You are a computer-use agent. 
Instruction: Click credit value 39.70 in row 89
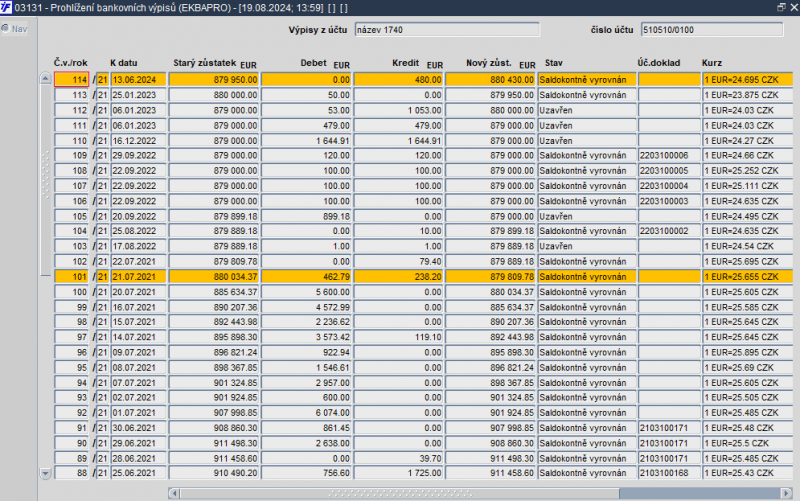(x=398, y=459)
